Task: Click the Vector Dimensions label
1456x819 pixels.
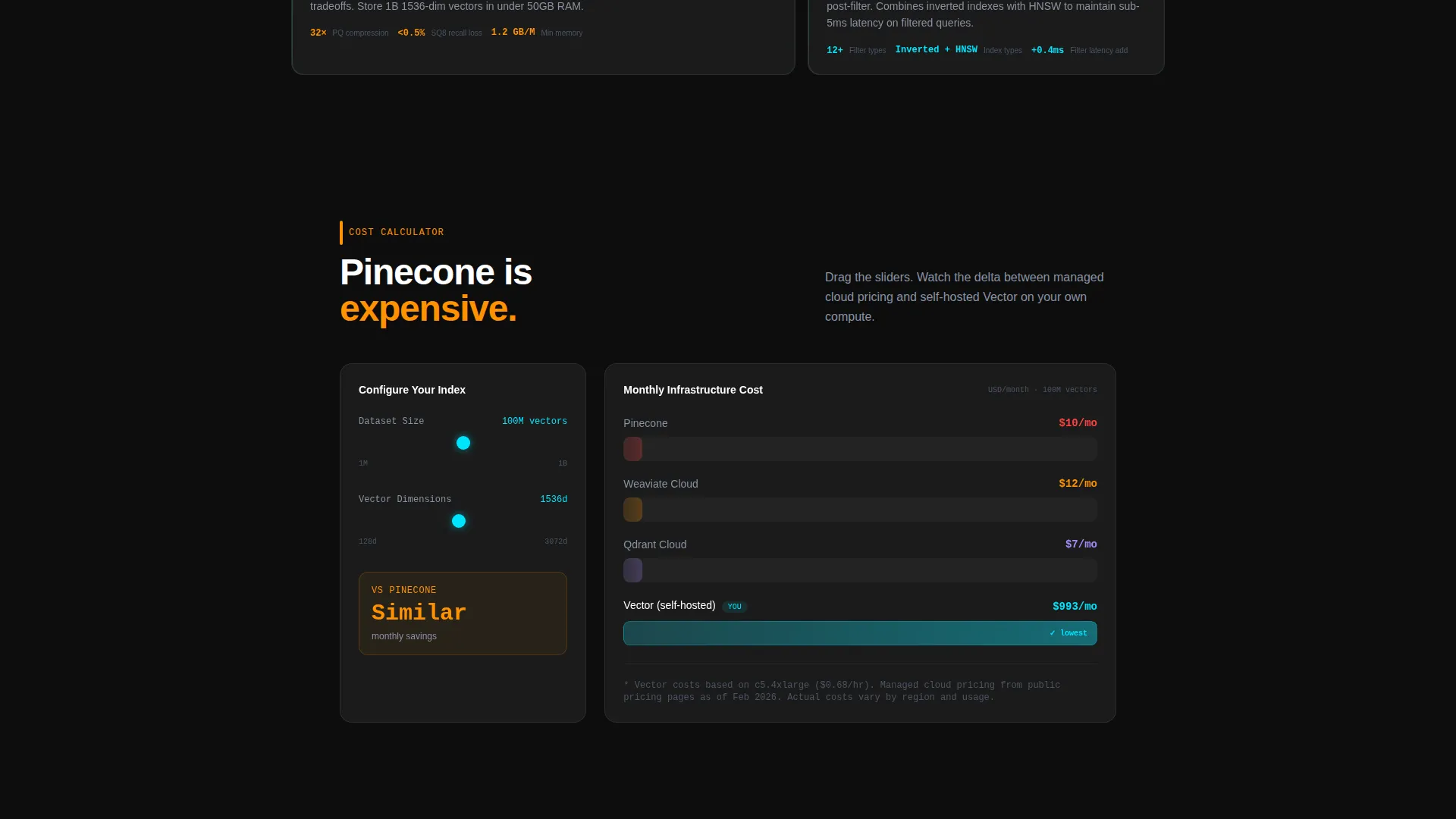Action: (x=405, y=500)
